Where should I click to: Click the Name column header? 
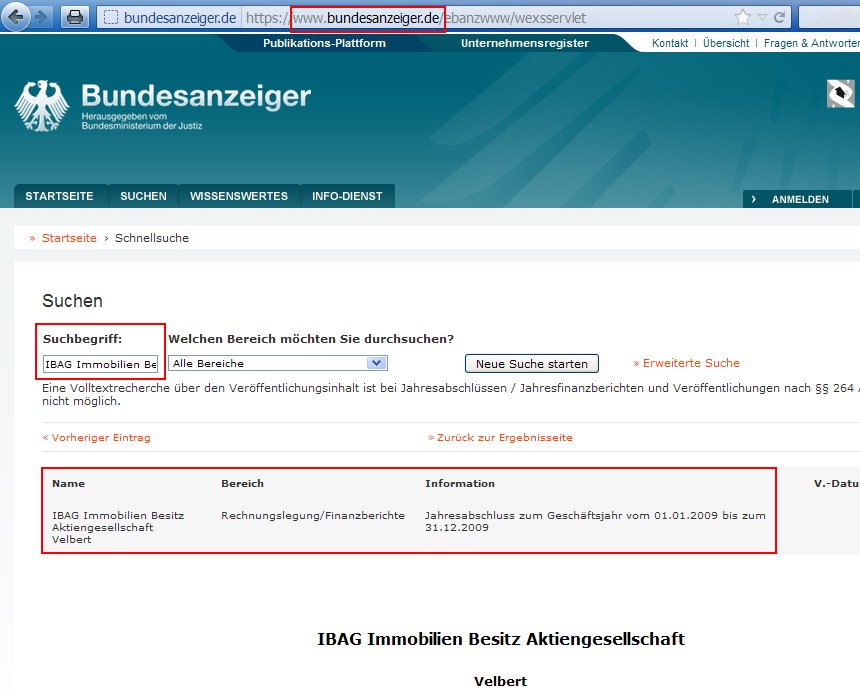69,483
